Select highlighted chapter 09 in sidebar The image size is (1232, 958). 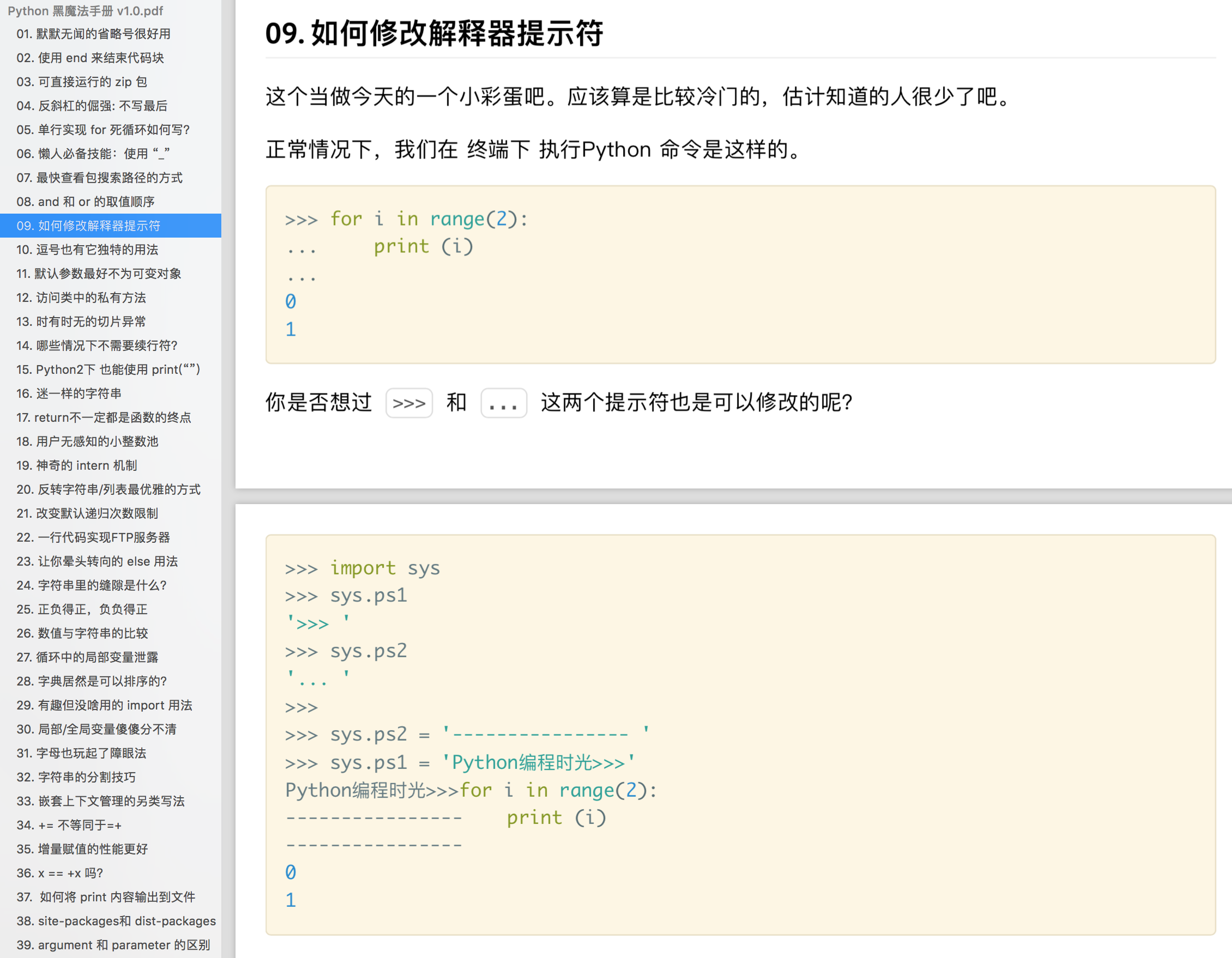point(88,226)
